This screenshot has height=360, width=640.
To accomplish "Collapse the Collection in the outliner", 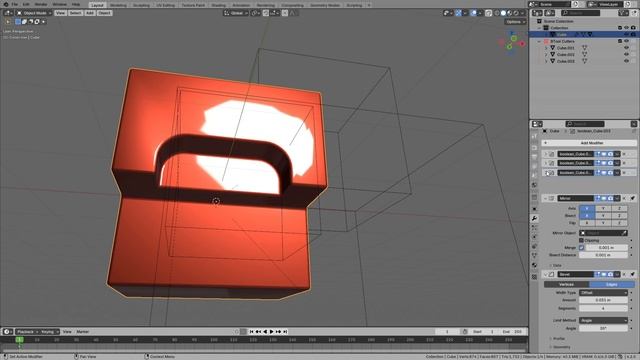I will 540,28.
